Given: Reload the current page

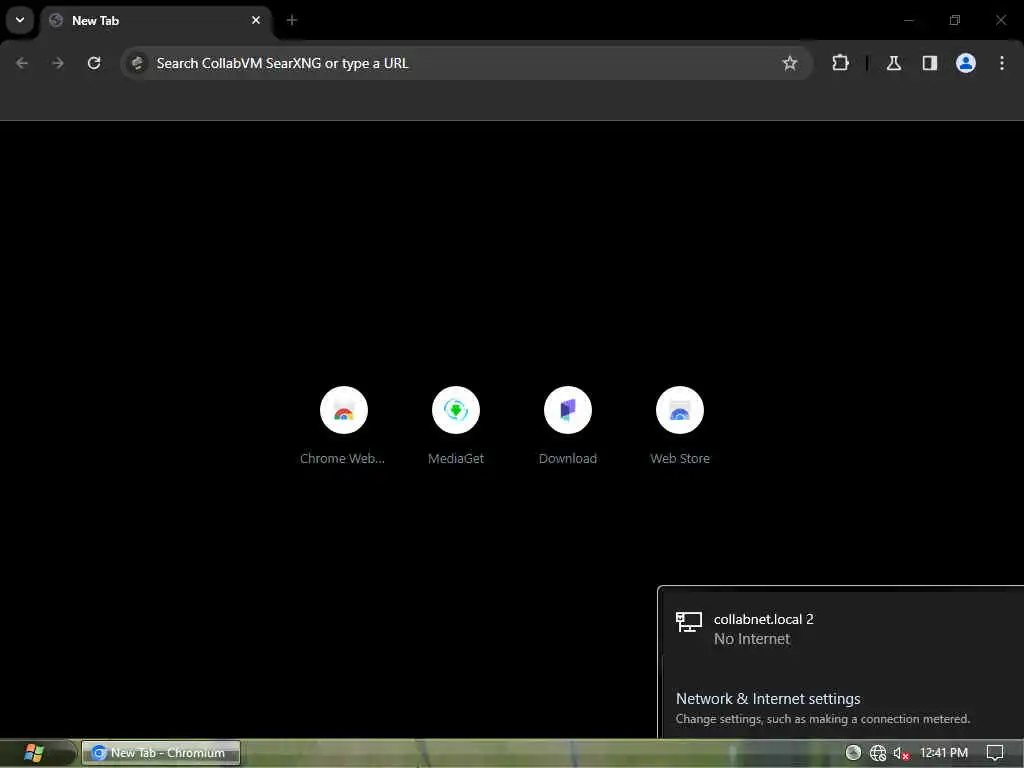Looking at the screenshot, I should (x=94, y=63).
